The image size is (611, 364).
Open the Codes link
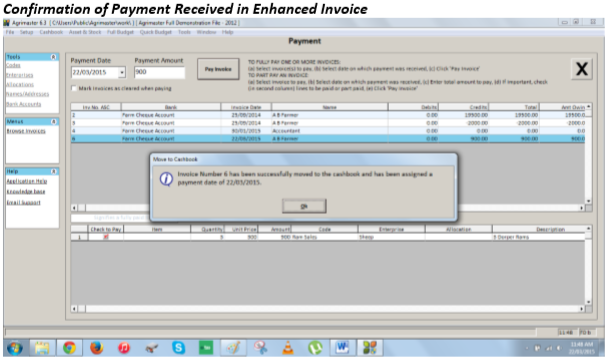(13, 65)
